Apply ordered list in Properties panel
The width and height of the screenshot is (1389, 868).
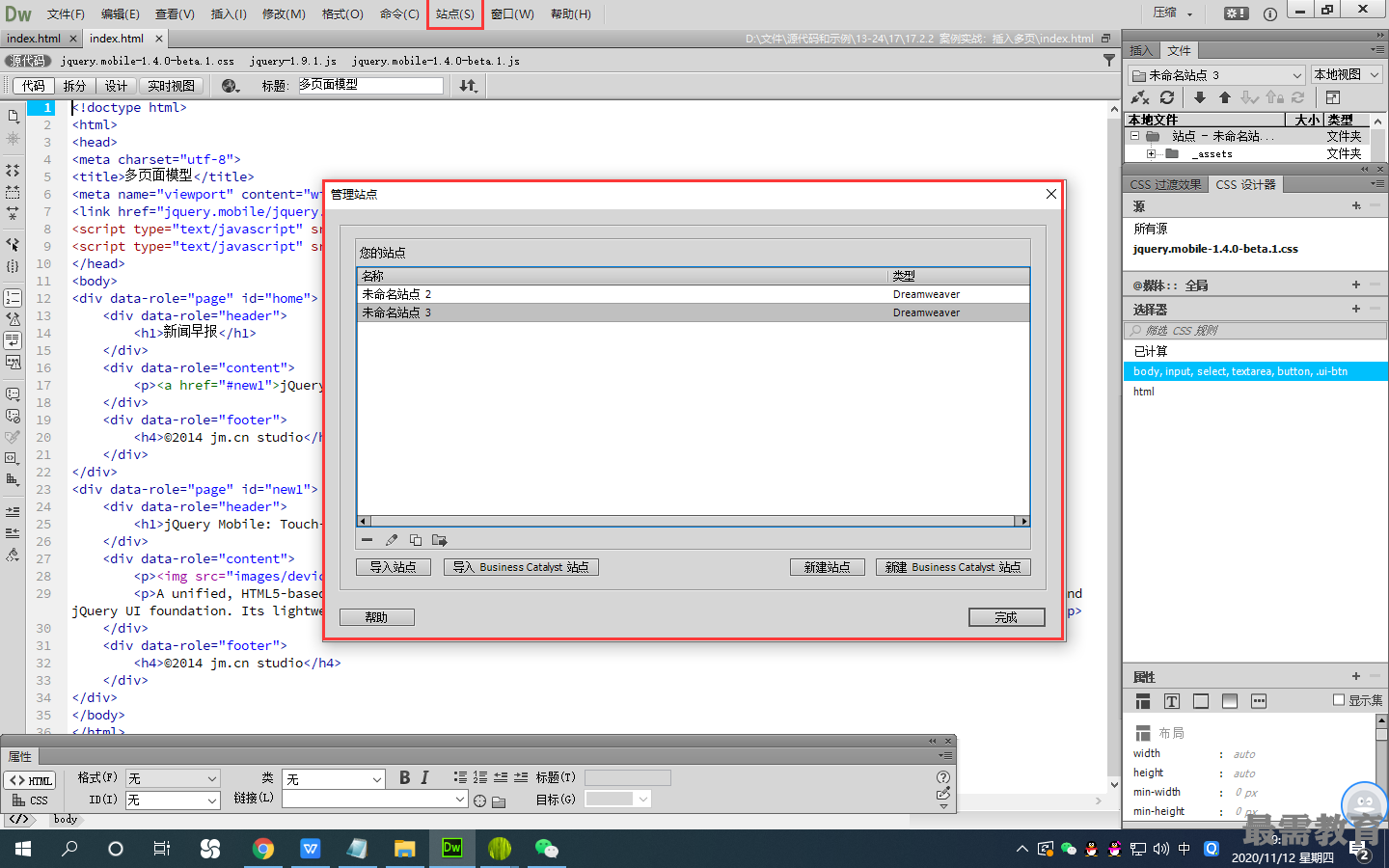click(480, 777)
